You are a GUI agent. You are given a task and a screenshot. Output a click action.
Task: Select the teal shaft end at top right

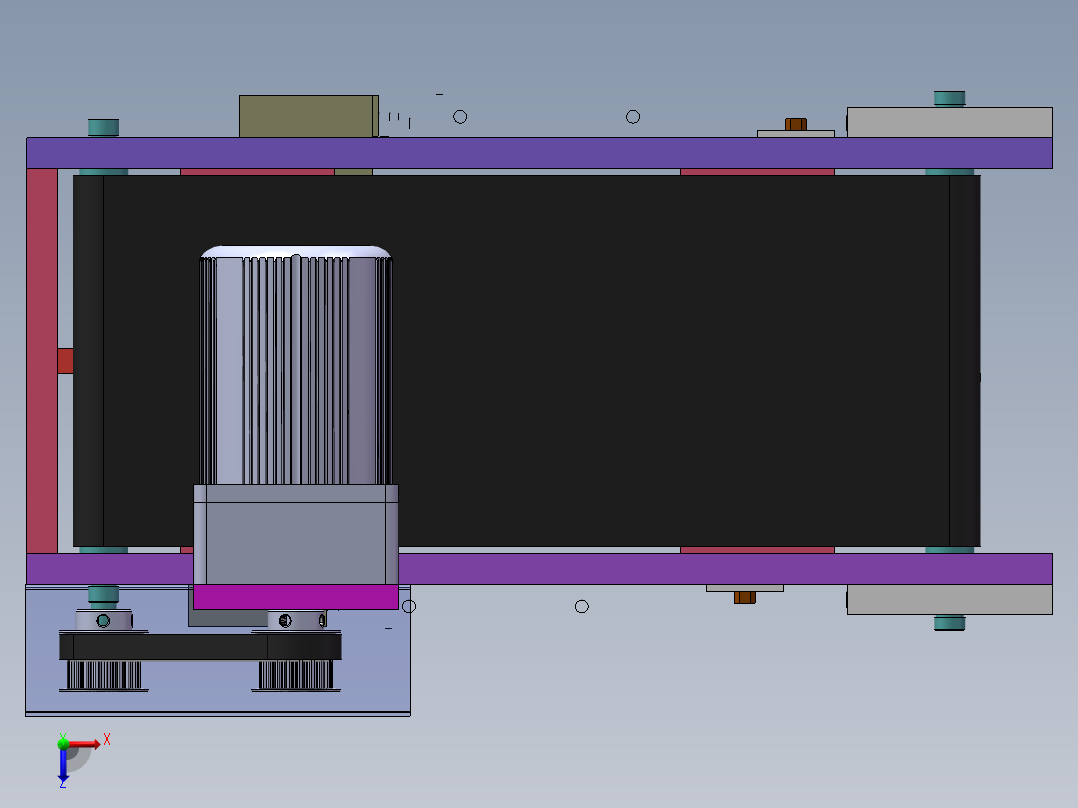pos(949,99)
